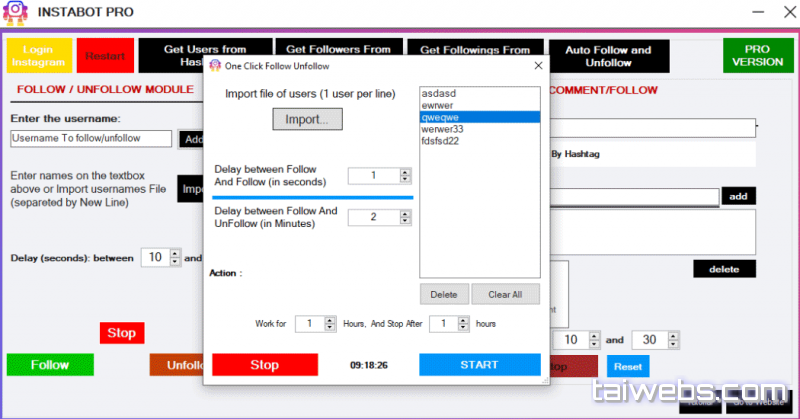Increase the comment module delay 30 value
Screen dimensions: 800x419
coord(673,336)
